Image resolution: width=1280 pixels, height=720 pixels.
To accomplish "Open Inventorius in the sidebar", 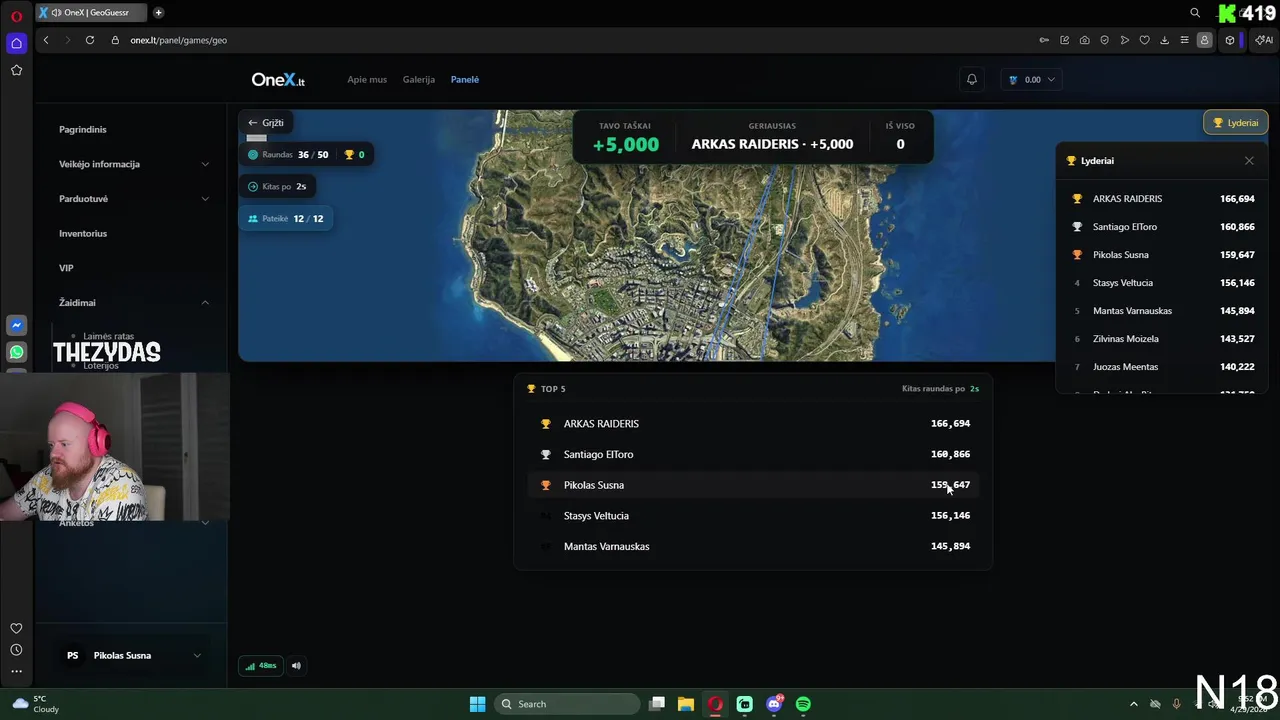I will click(83, 233).
